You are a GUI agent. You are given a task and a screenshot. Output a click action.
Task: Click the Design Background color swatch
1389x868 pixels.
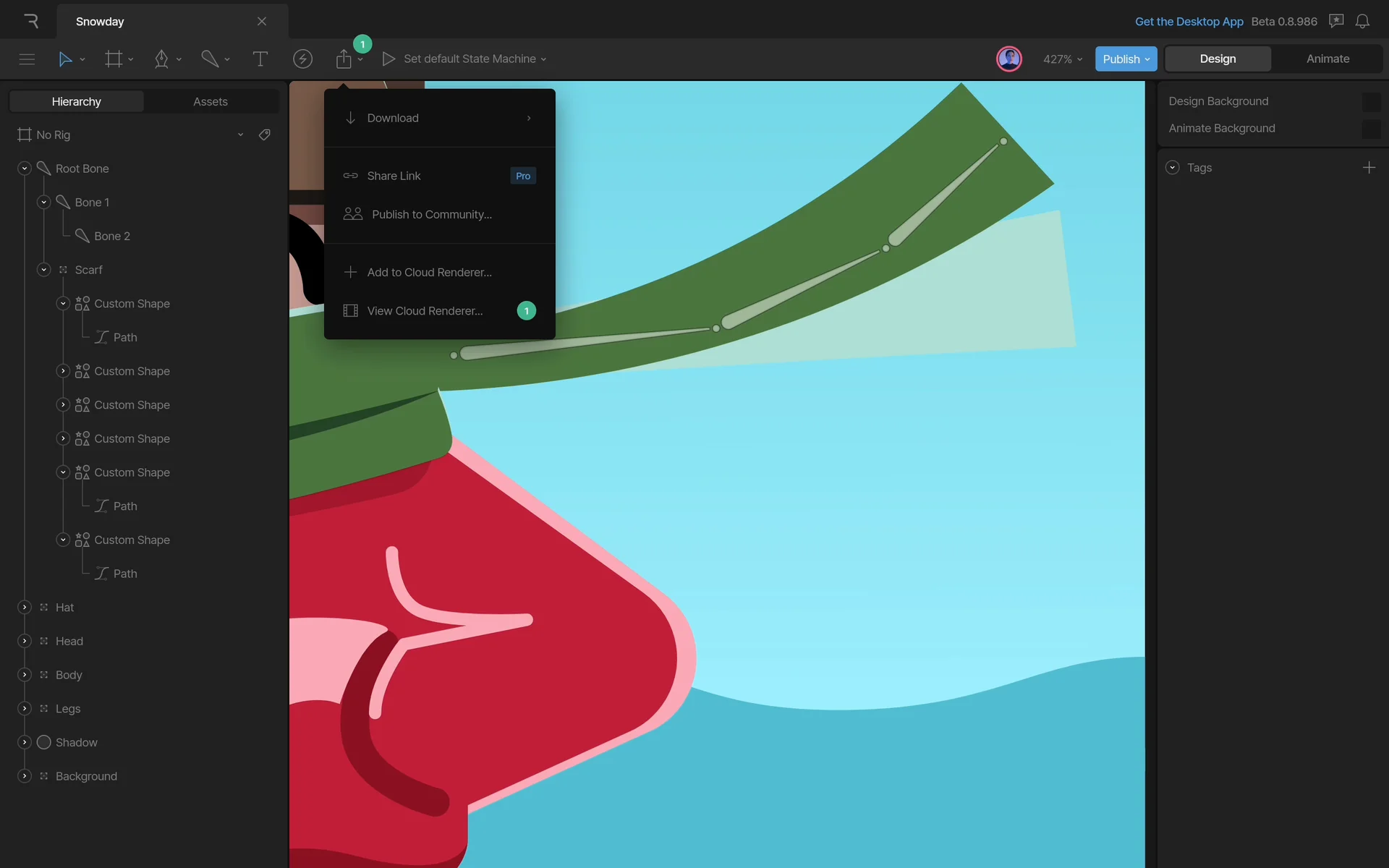tap(1370, 102)
